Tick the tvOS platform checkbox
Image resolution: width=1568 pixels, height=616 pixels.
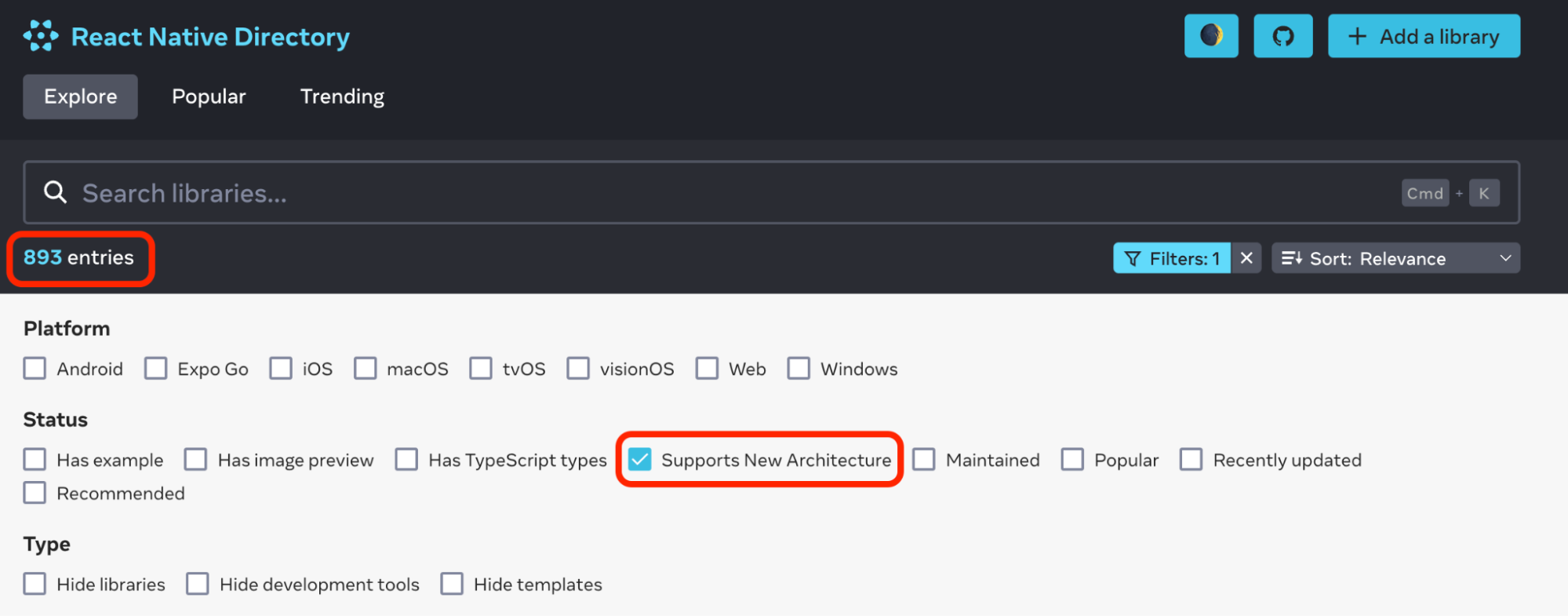pyautogui.click(x=481, y=368)
